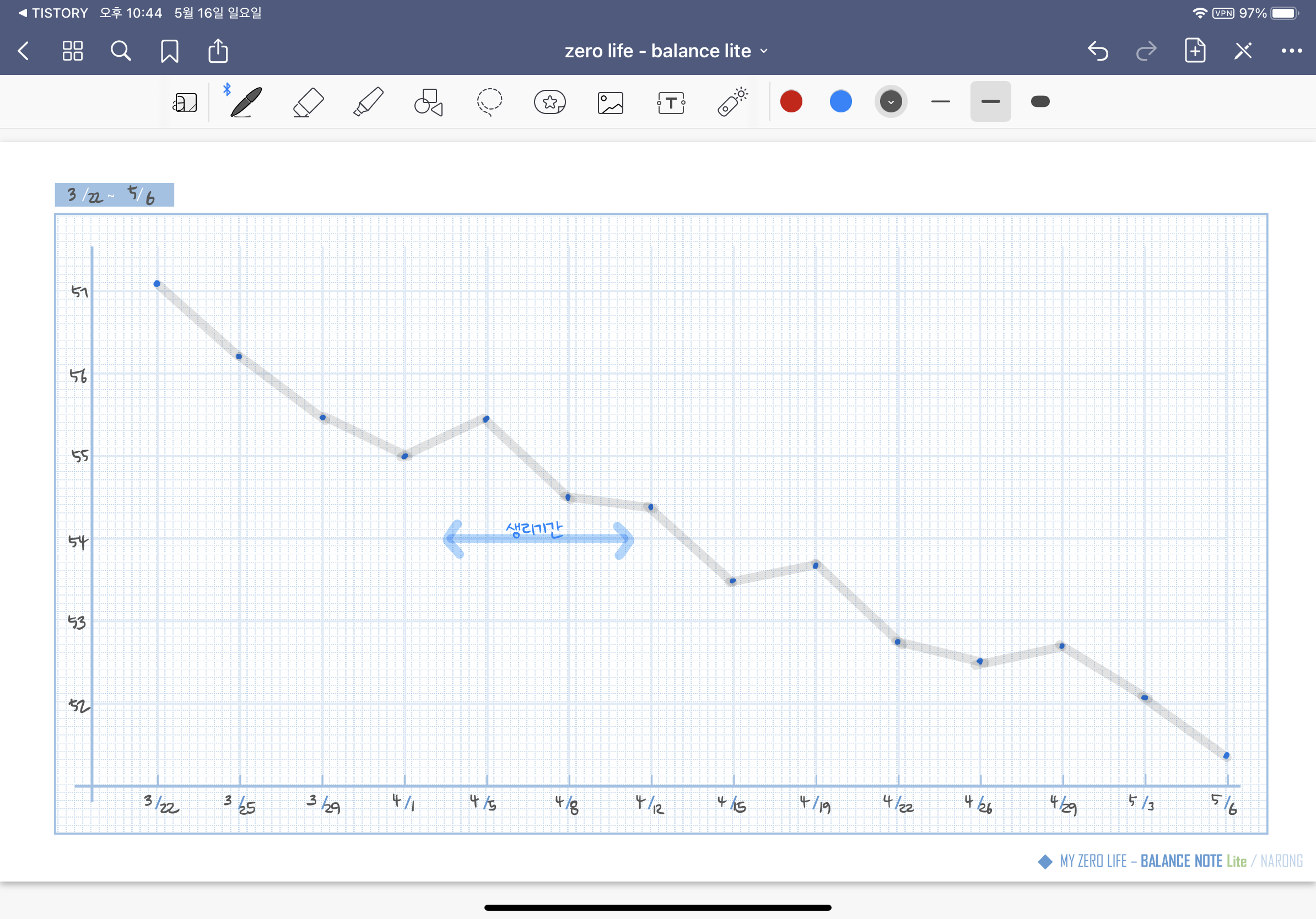Open the Elements sticker tool
The image size is (1316, 919).
pyautogui.click(x=549, y=102)
